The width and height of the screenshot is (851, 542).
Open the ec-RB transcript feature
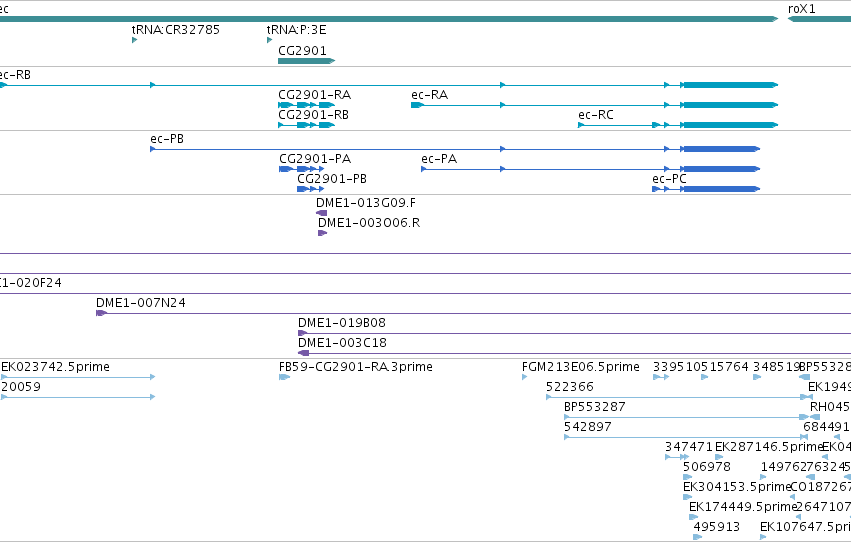(389, 85)
